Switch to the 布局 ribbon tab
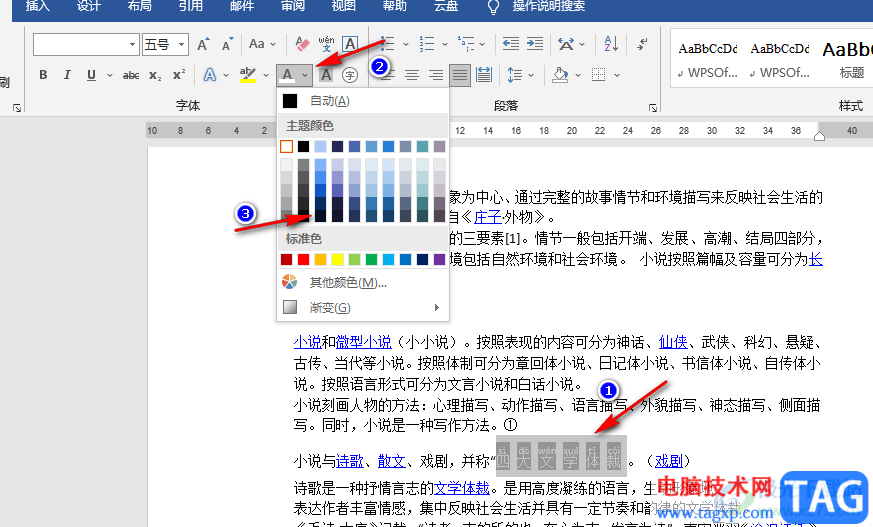The width and height of the screenshot is (873, 527). (140, 6)
